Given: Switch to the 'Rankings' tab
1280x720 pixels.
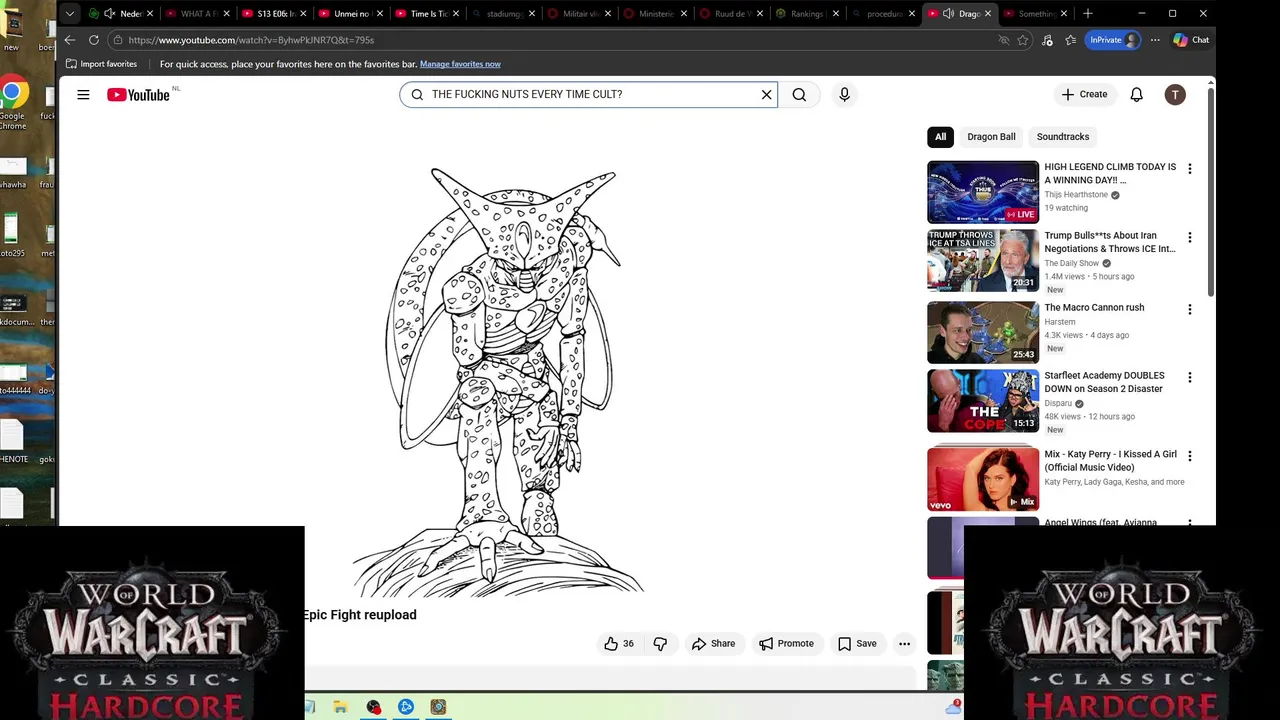Looking at the screenshot, I should [x=805, y=14].
